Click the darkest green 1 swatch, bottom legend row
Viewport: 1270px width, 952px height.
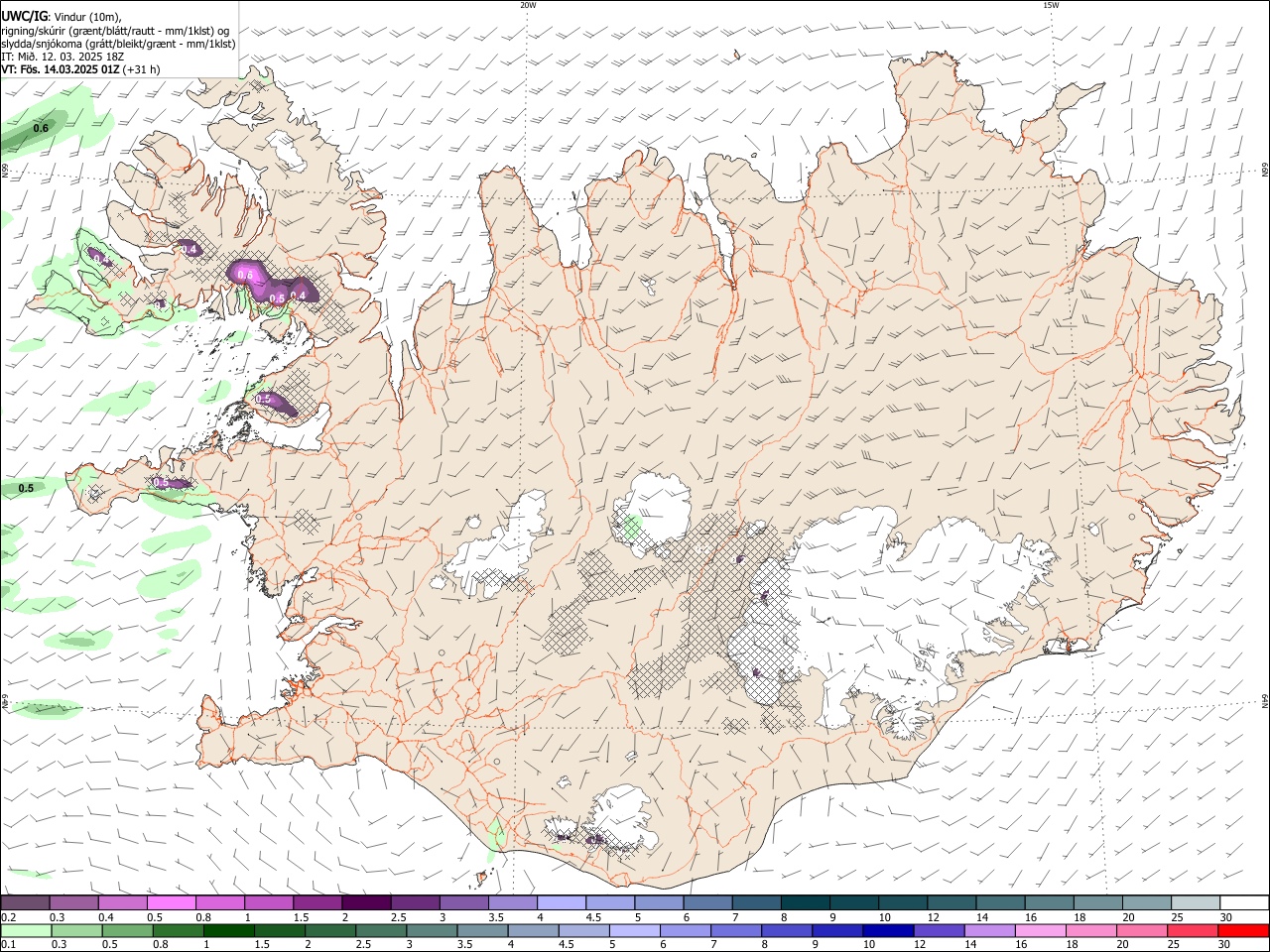point(228,930)
